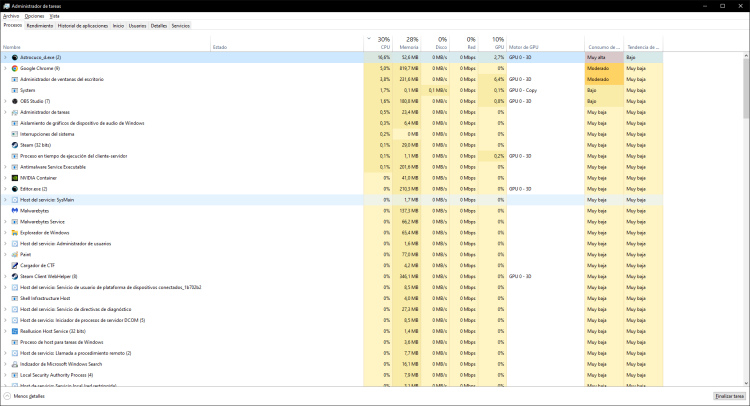Image resolution: width=750 pixels, height=406 pixels.
Task: Sort by the CPU column header
Action: click(384, 43)
